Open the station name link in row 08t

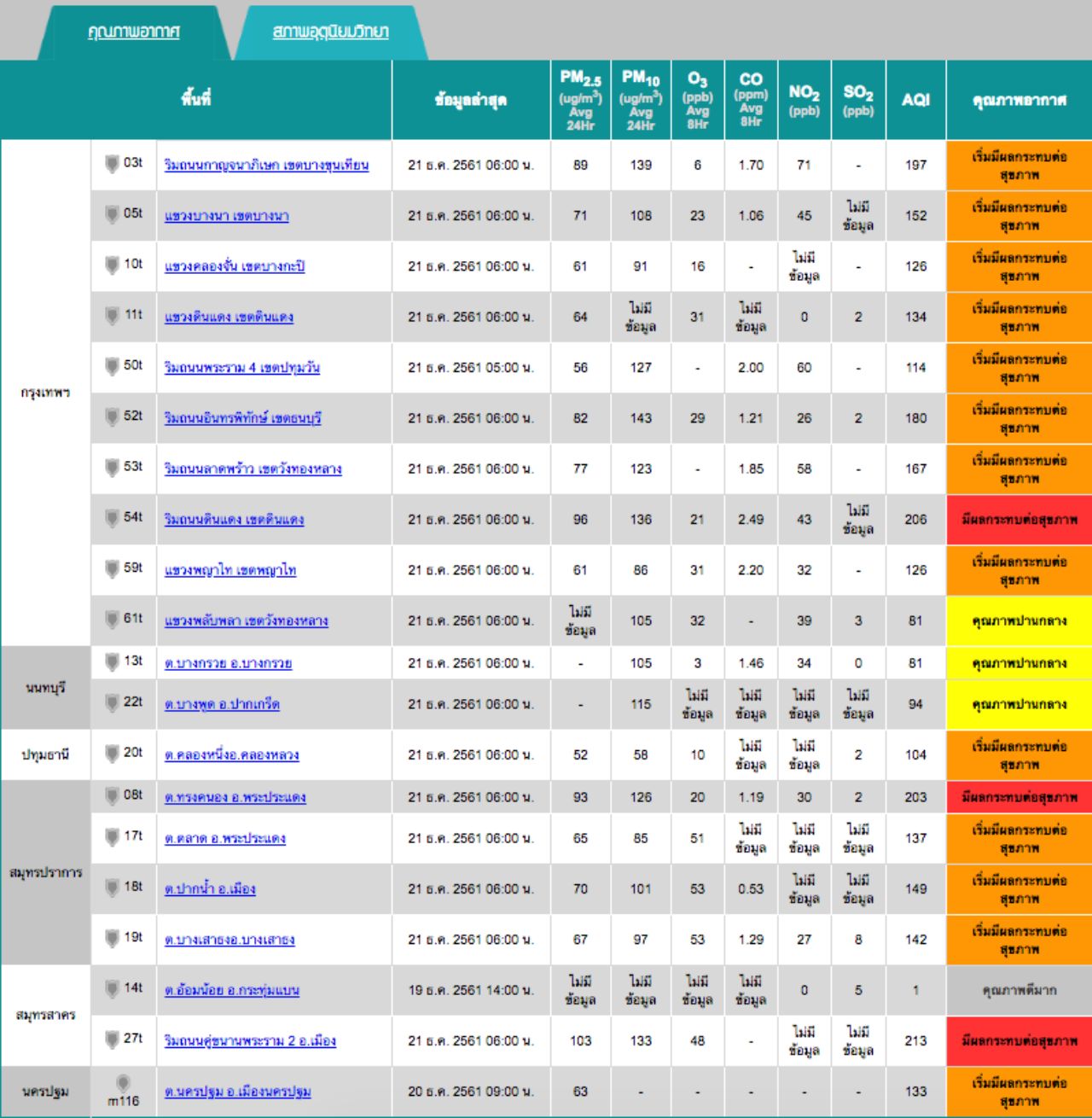(235, 797)
